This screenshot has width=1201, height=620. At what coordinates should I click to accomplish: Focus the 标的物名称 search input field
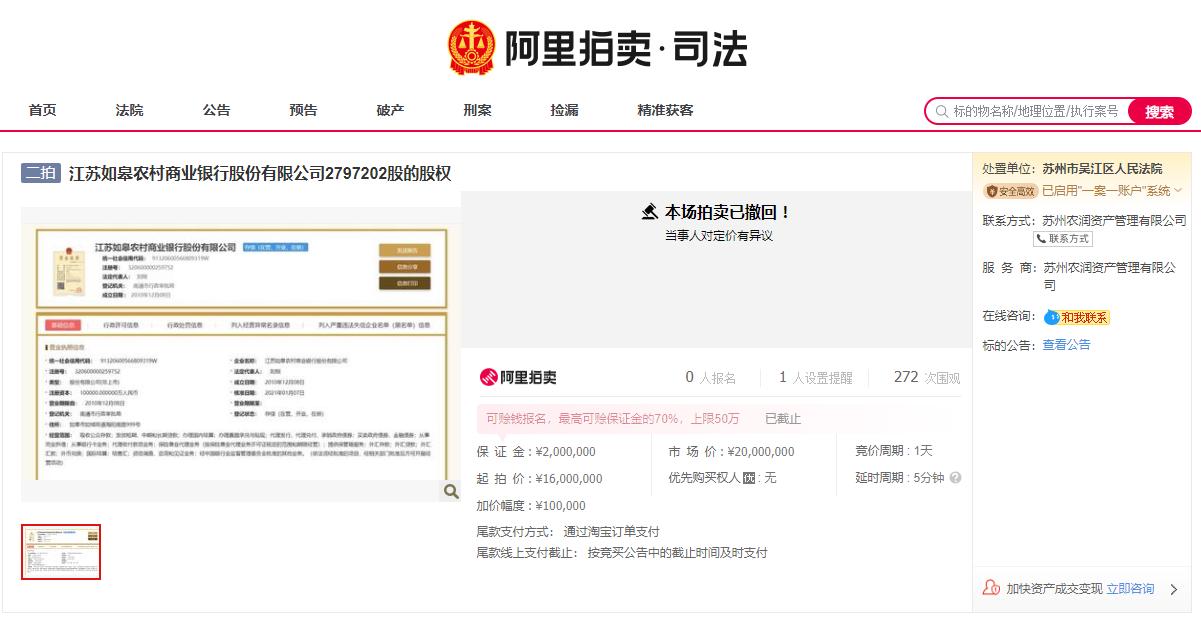tap(1036, 111)
